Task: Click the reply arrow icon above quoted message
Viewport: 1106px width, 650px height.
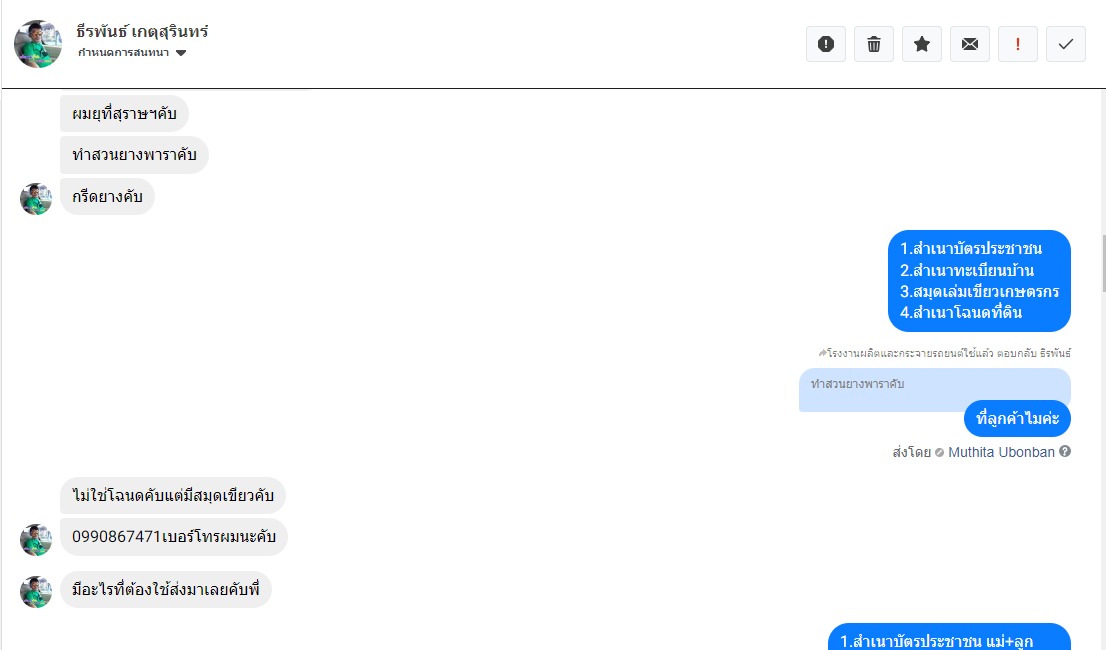Action: tap(822, 352)
